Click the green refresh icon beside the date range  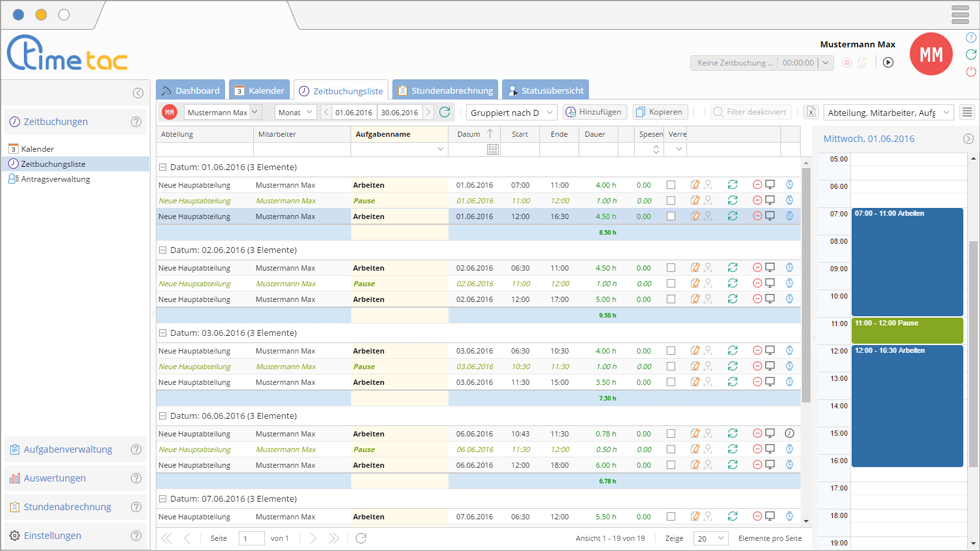(x=445, y=113)
